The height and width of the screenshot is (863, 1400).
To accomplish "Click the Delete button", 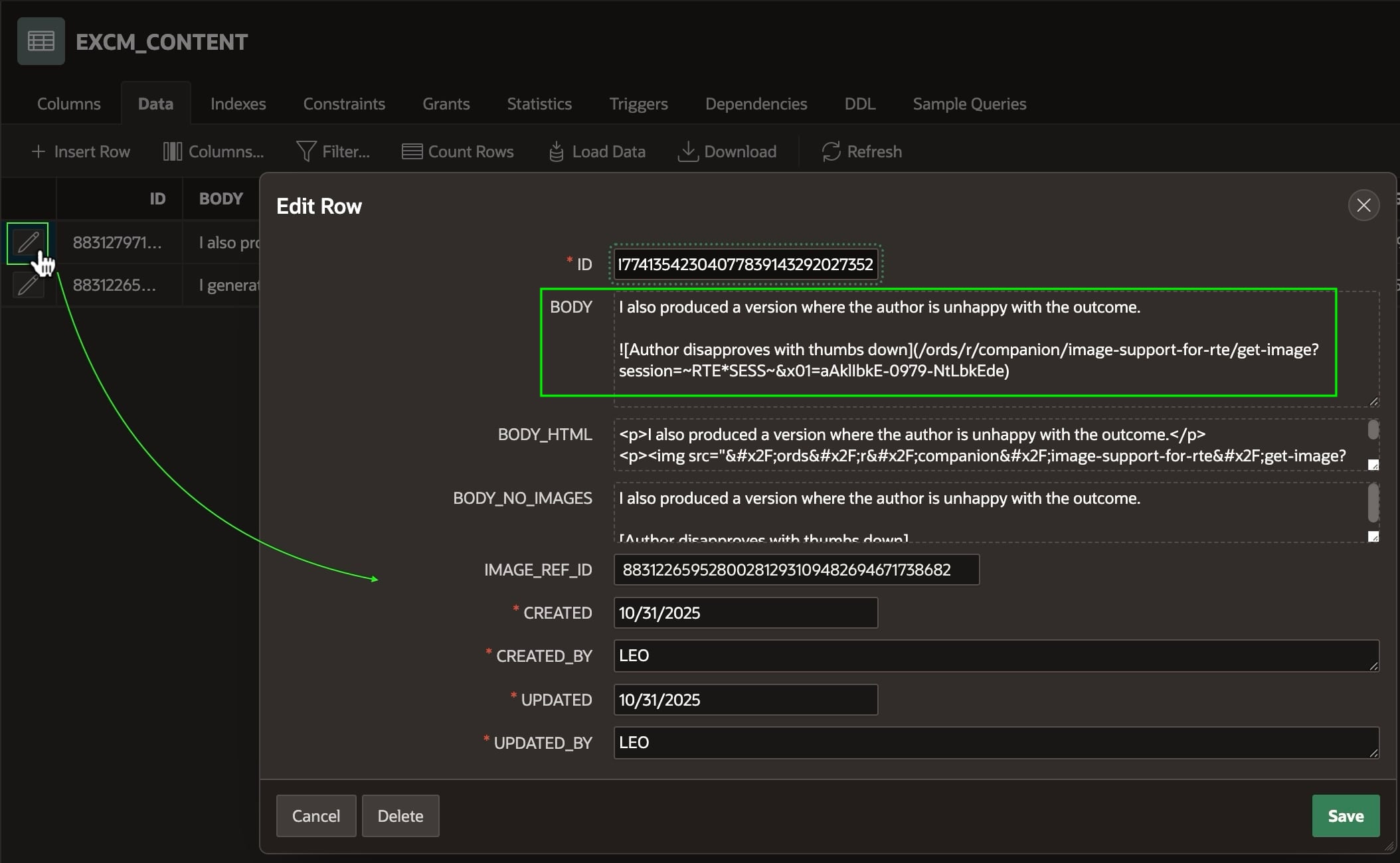I will 400,816.
